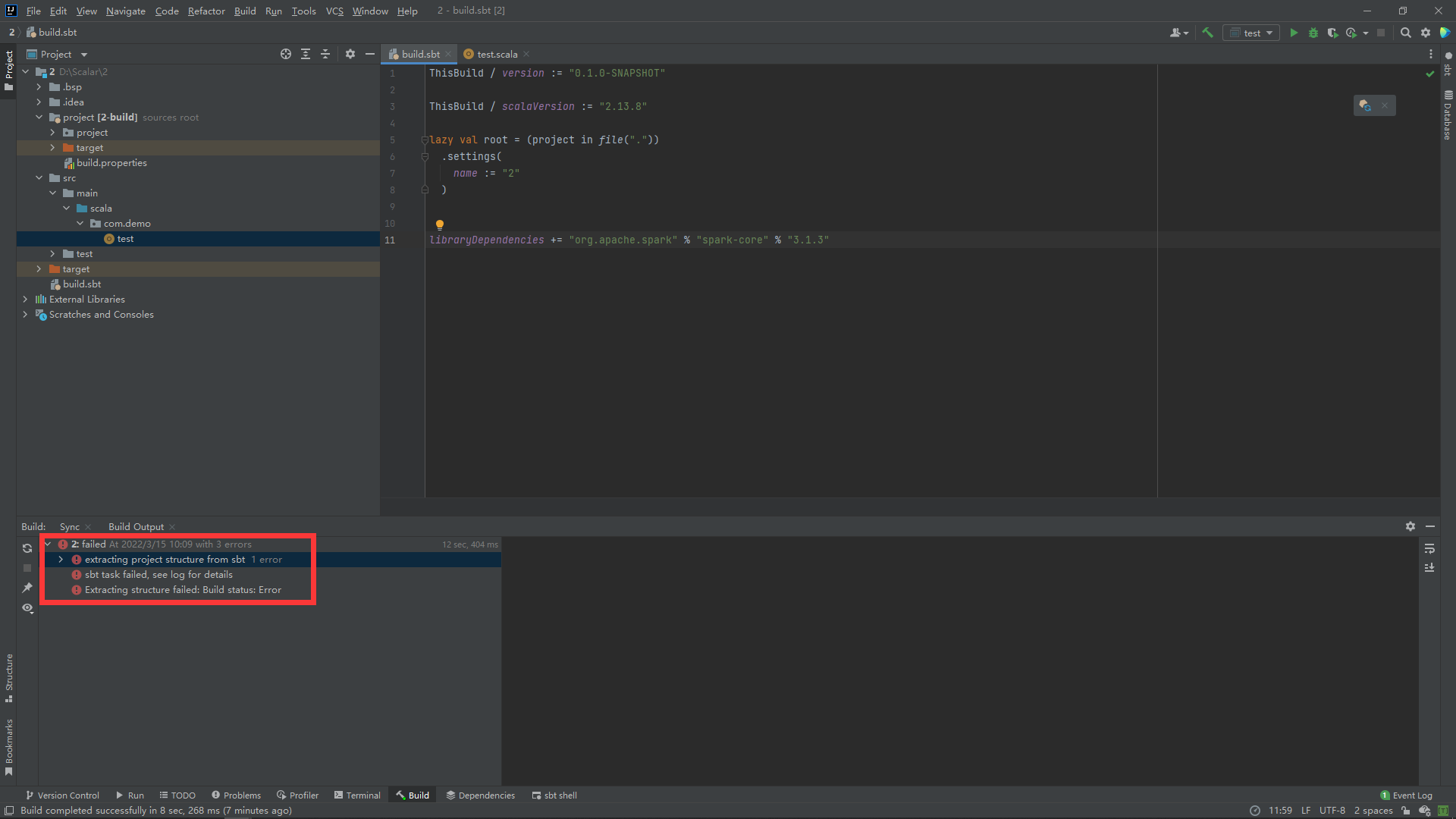Expand the External Libraries tree node
This screenshot has width=1456, height=819.
[25, 299]
